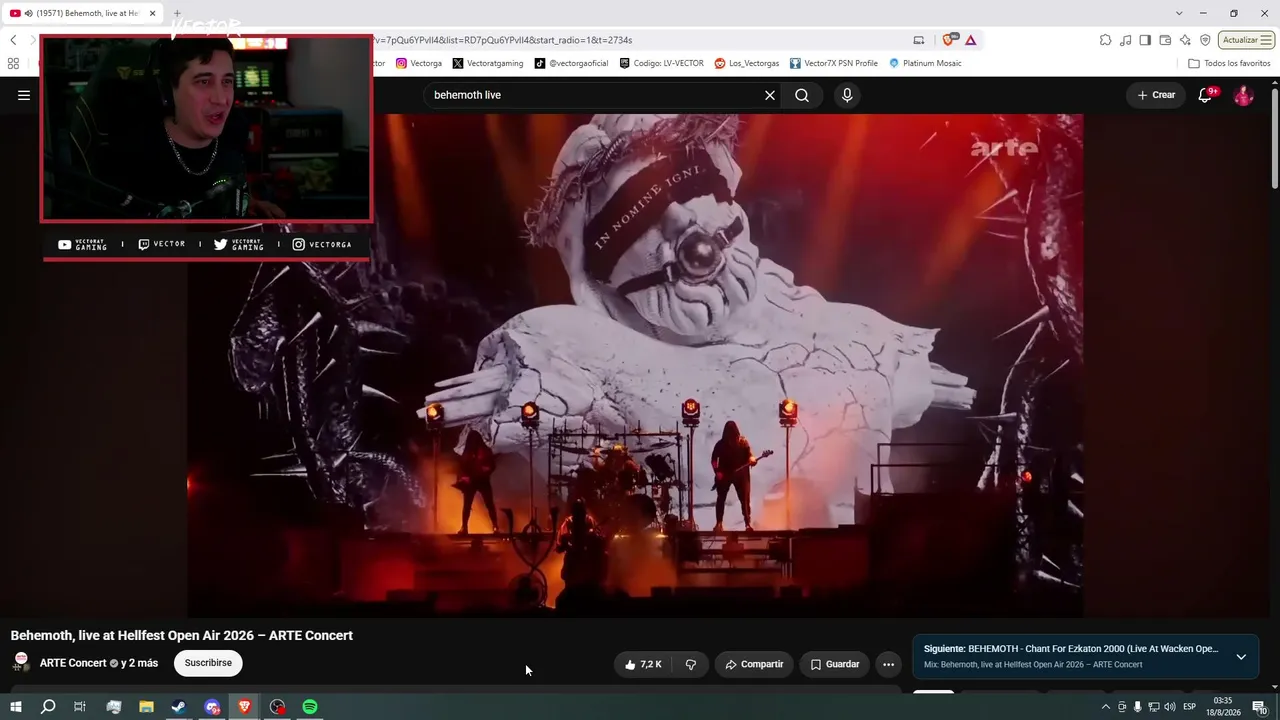The width and height of the screenshot is (1280, 720).
Task: Open the YouTube guide hamburger menu
Action: [x=24, y=95]
